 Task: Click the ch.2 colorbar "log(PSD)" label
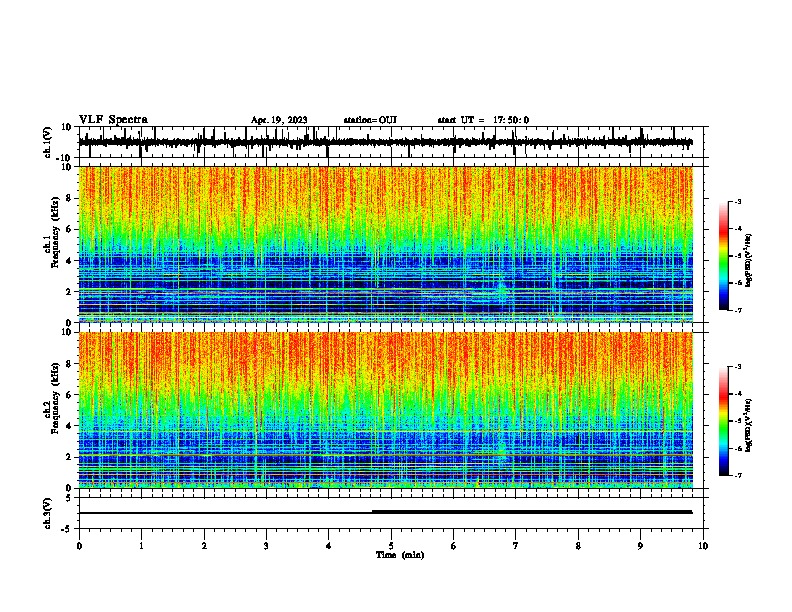point(748,425)
